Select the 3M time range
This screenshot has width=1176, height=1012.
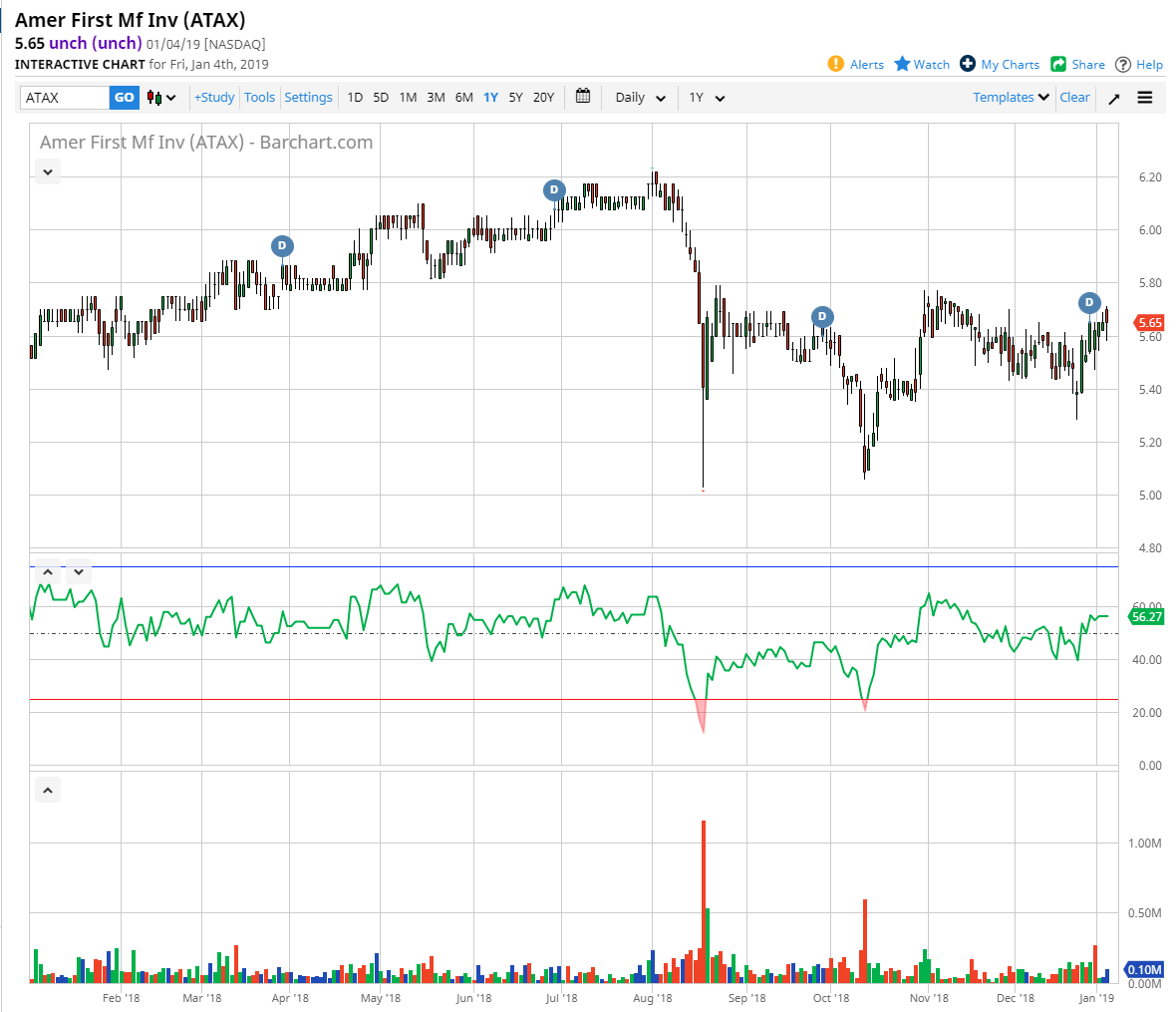(x=436, y=98)
